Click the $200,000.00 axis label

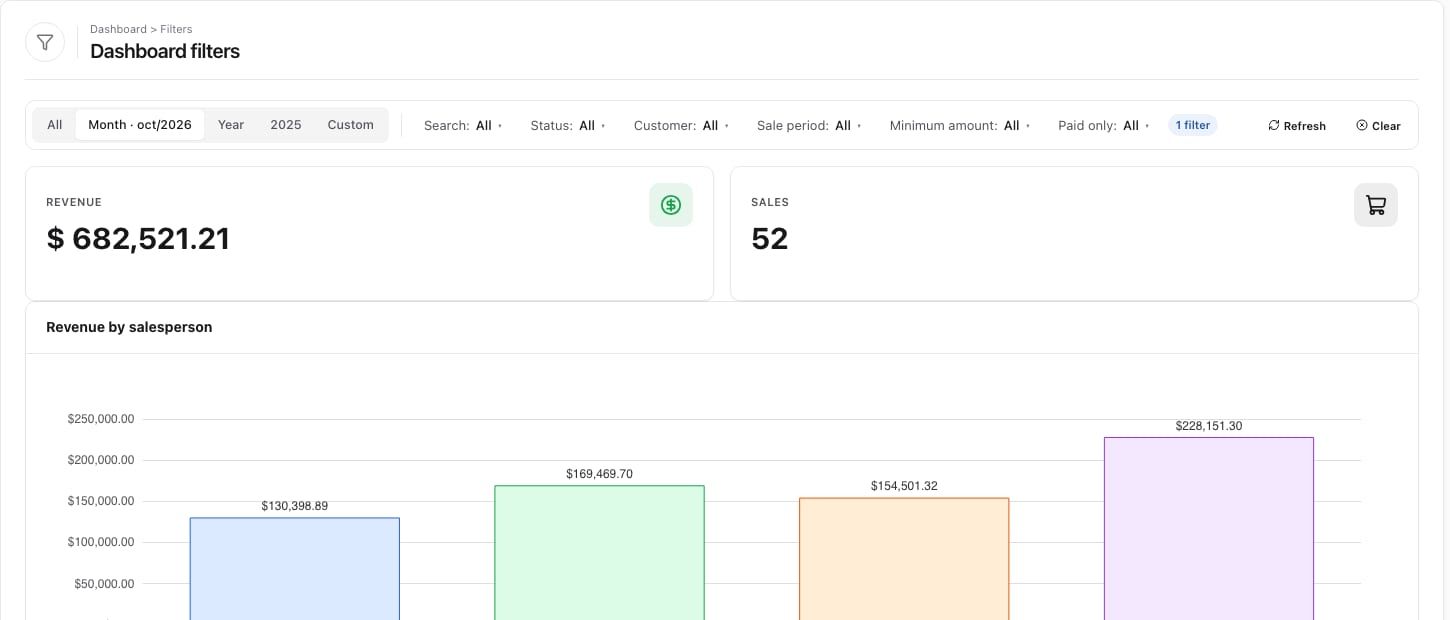101,460
